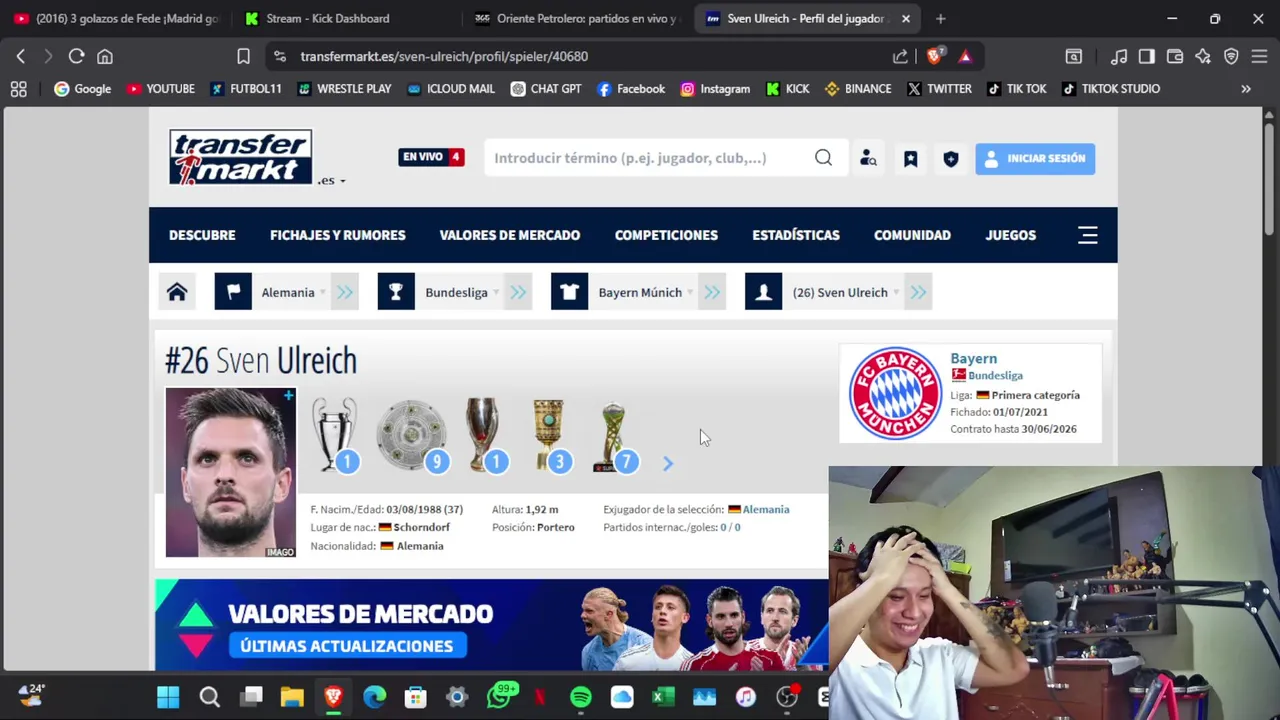Viewport: 1280px width, 720px height.
Task: Open the ESTADÍSTICAS menu
Action: [796, 235]
